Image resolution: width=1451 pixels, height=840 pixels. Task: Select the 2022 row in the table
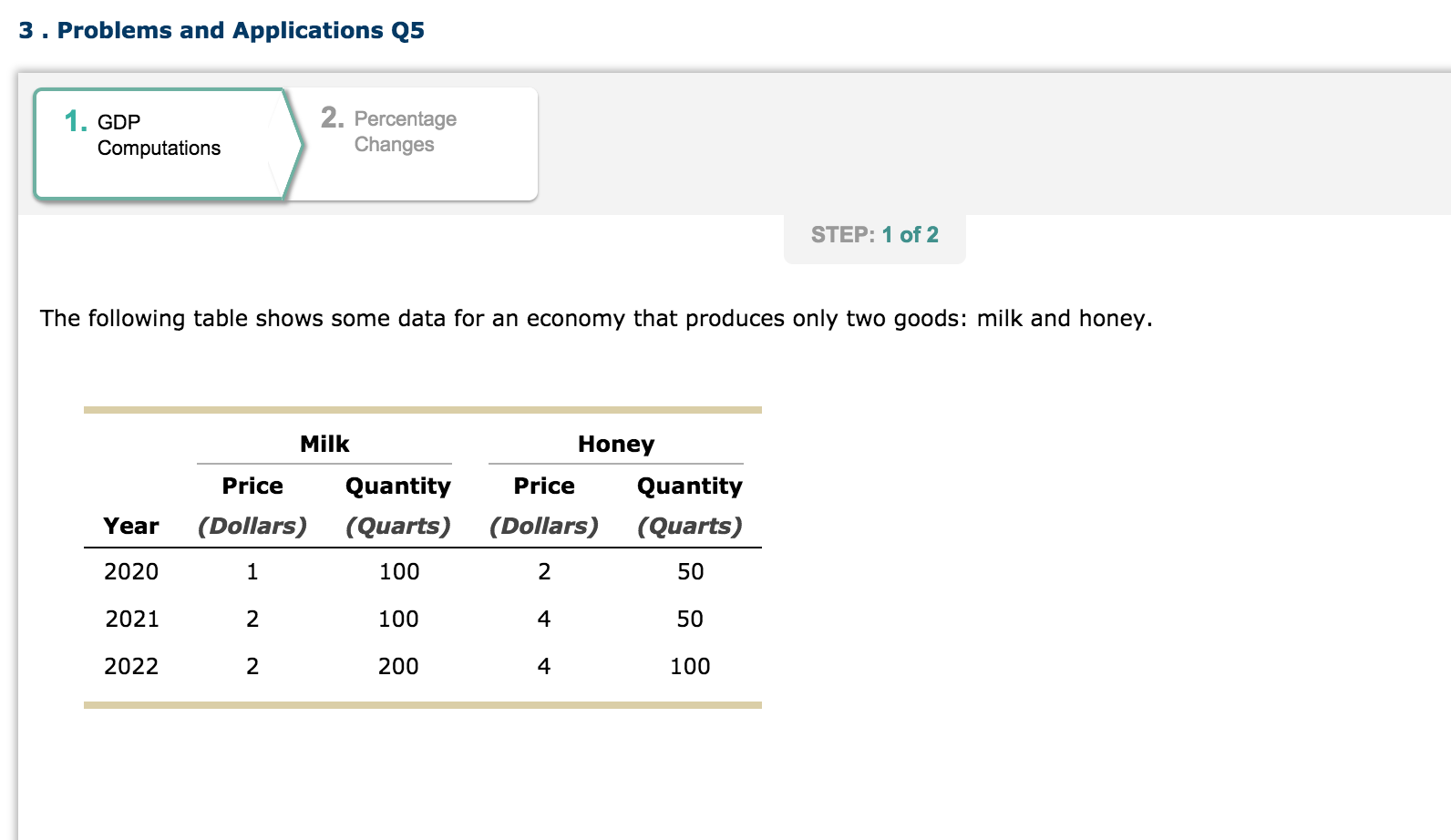[x=130, y=666]
